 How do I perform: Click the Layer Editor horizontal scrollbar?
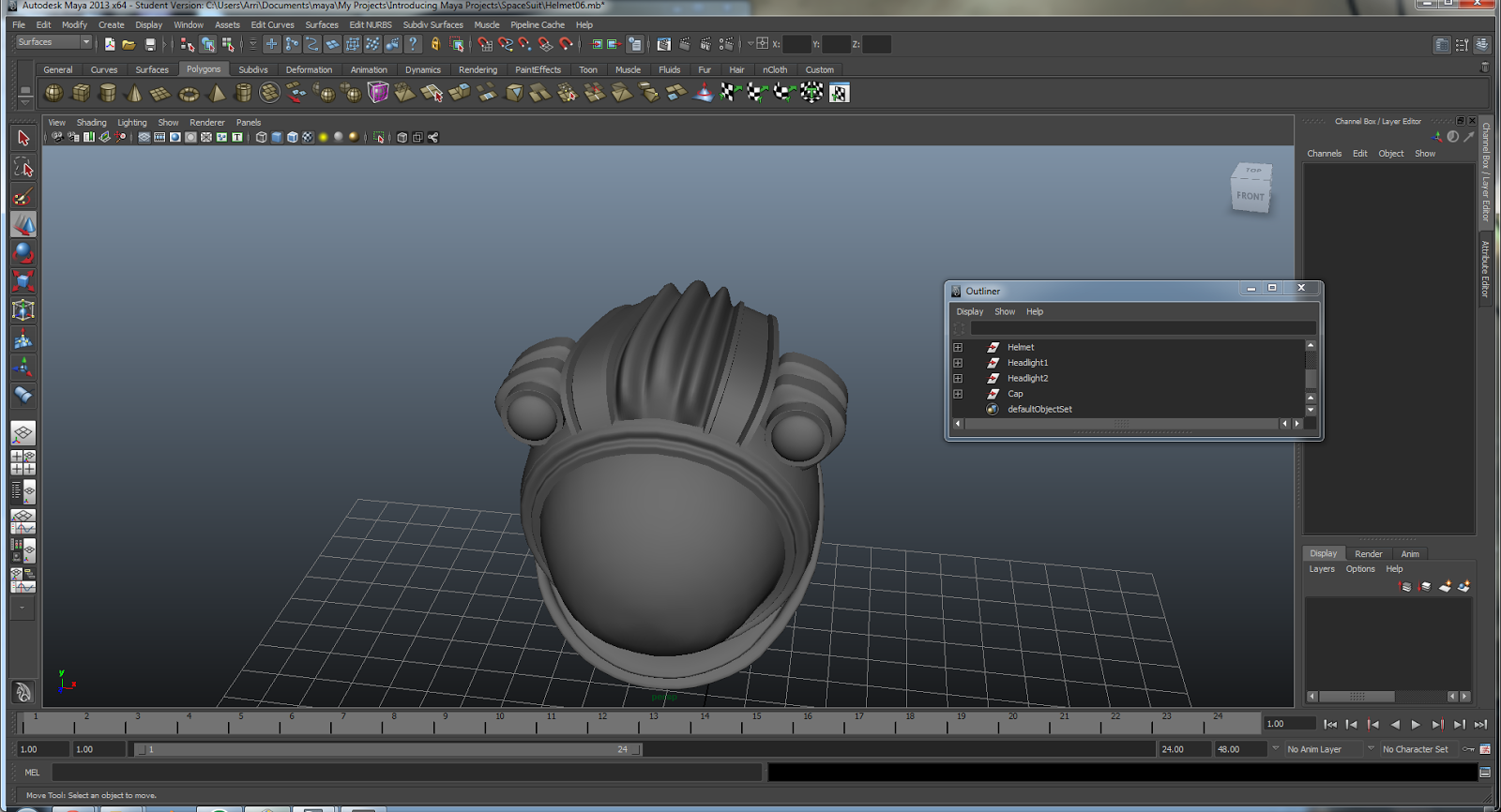click(1357, 697)
